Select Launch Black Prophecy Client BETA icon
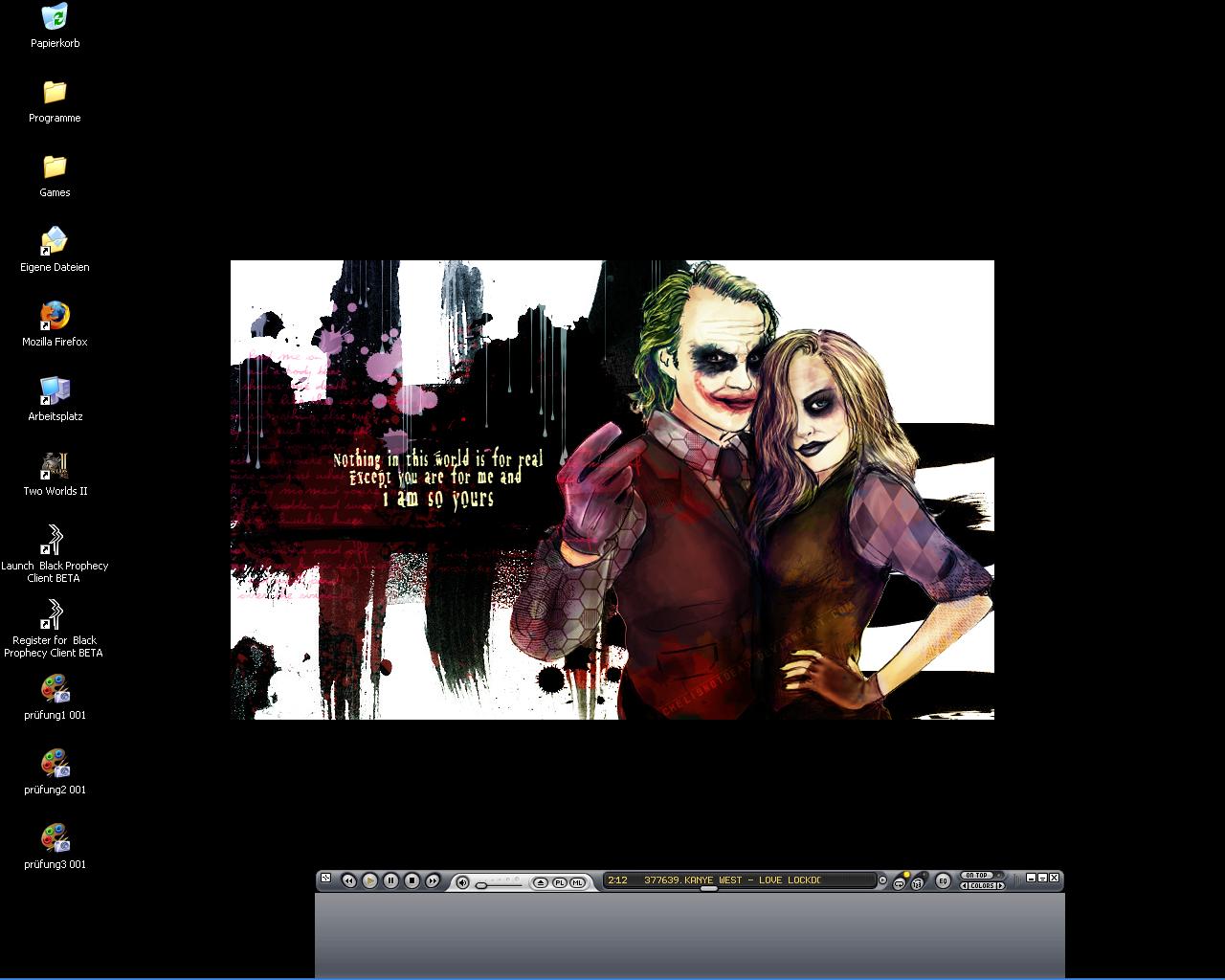1225x980 pixels. tap(55, 554)
